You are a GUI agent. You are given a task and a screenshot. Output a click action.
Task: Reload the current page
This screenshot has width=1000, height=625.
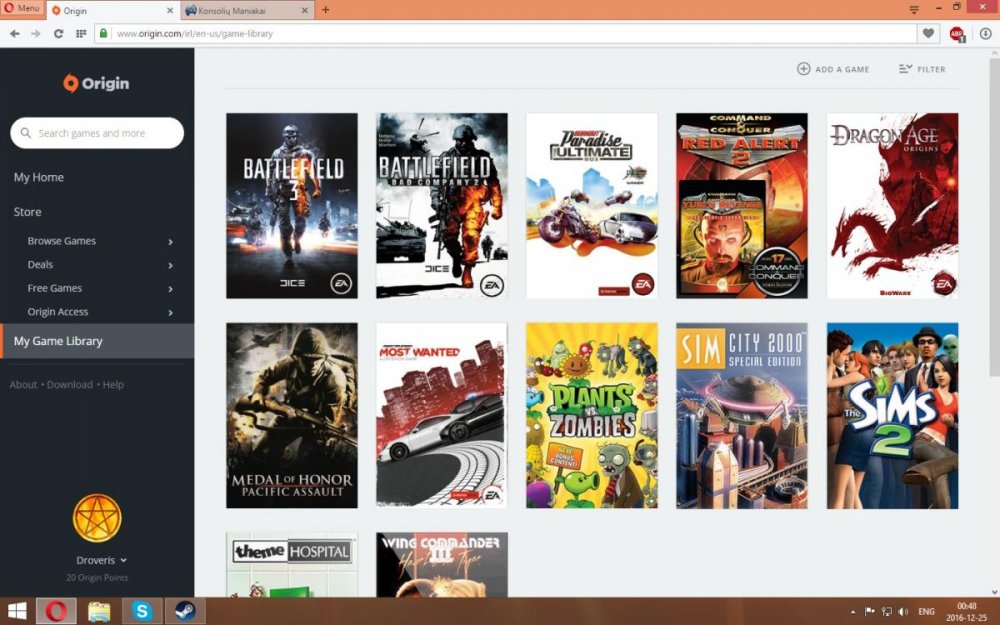58,34
